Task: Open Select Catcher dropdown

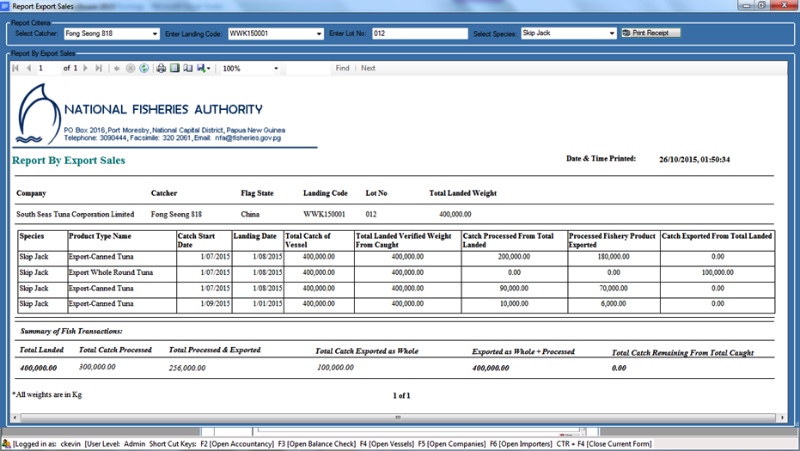Action: pyautogui.click(x=155, y=34)
